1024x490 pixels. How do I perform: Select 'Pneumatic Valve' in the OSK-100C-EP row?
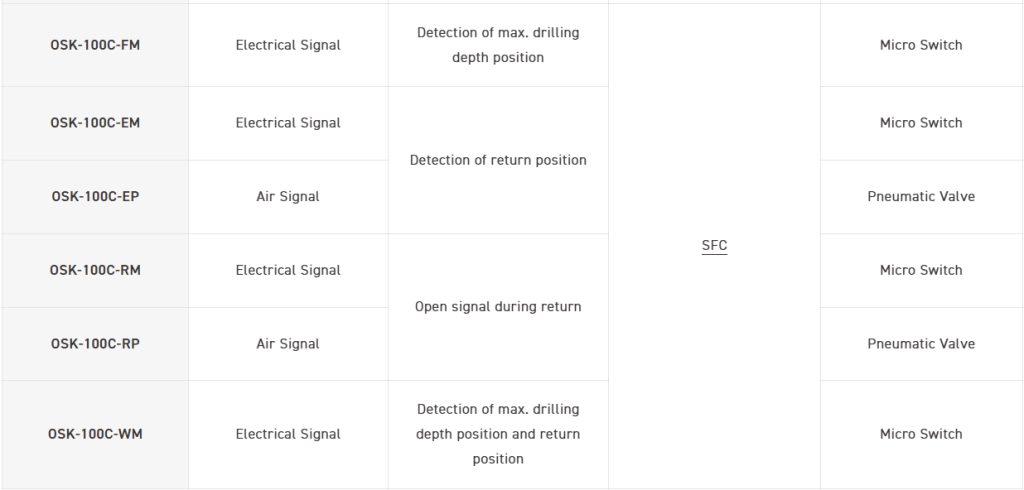pos(921,197)
